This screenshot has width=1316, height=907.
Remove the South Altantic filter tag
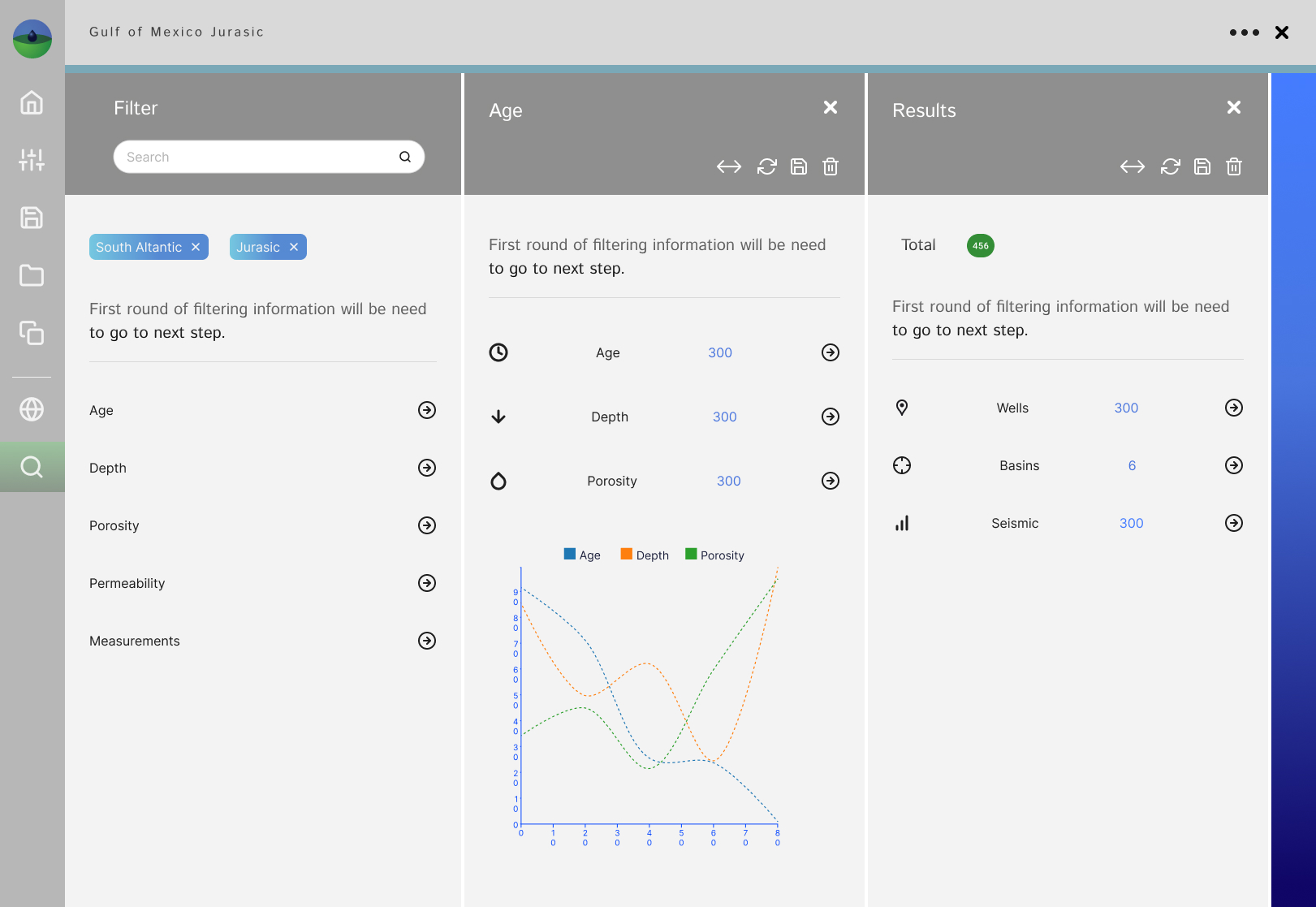pyautogui.click(x=196, y=247)
